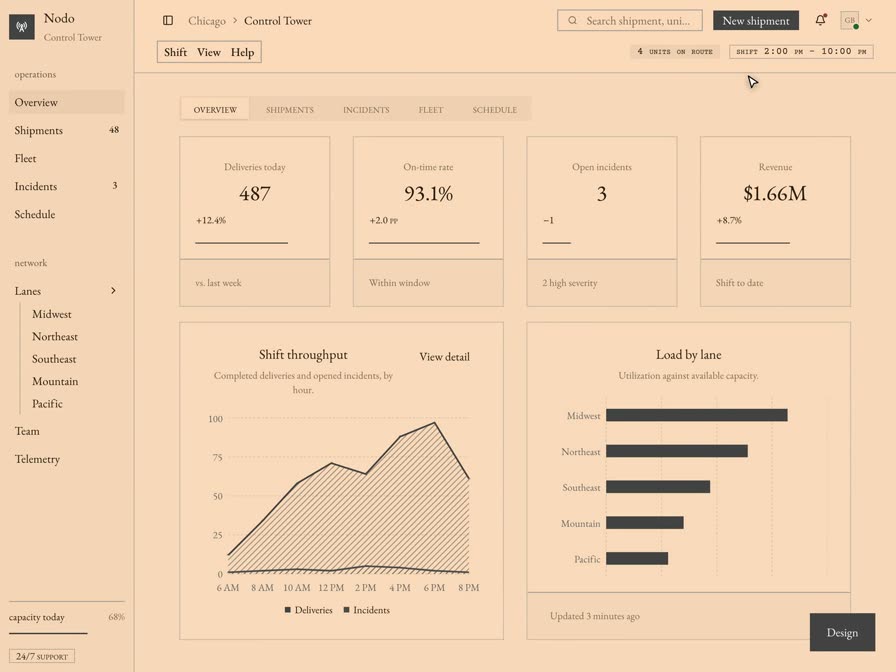Click the 24/7 support badge
This screenshot has height=672, width=896.
[x=42, y=656]
